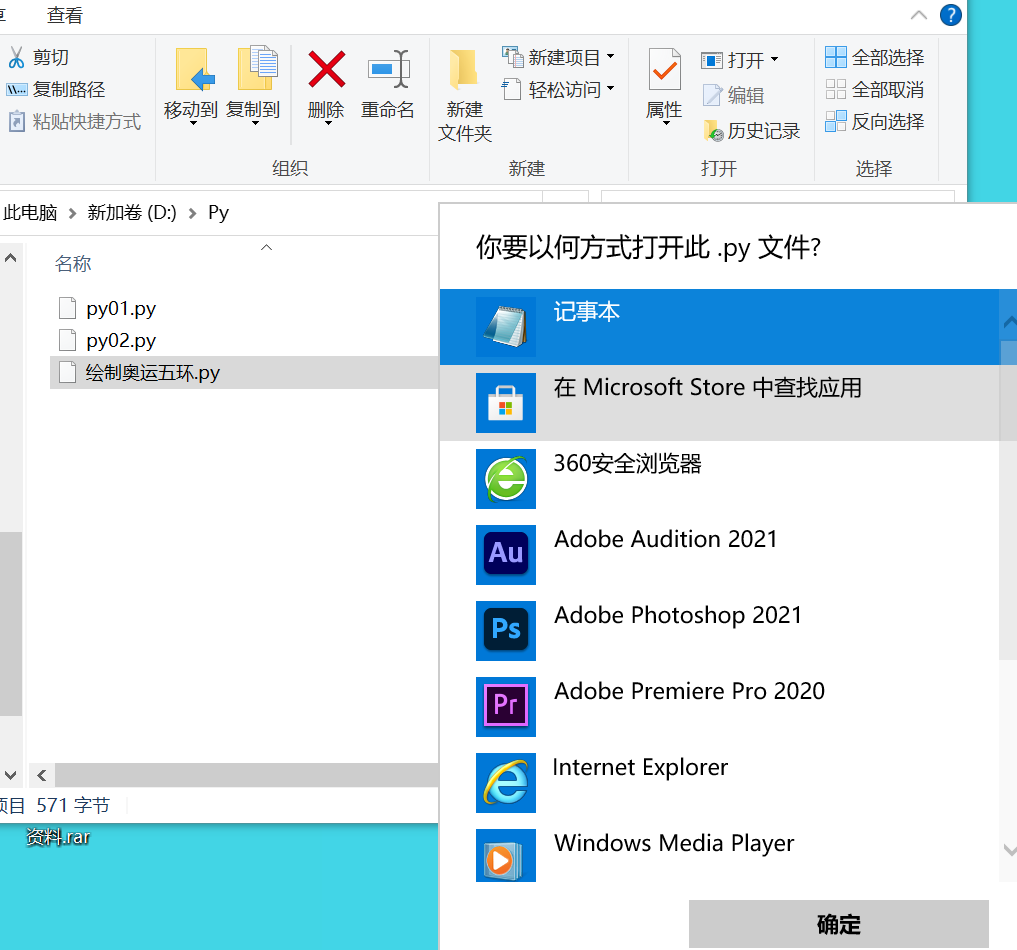Screen dimensions: 1017x950
Task: Open the 轻松访问 dropdown arrow
Action: (610, 89)
